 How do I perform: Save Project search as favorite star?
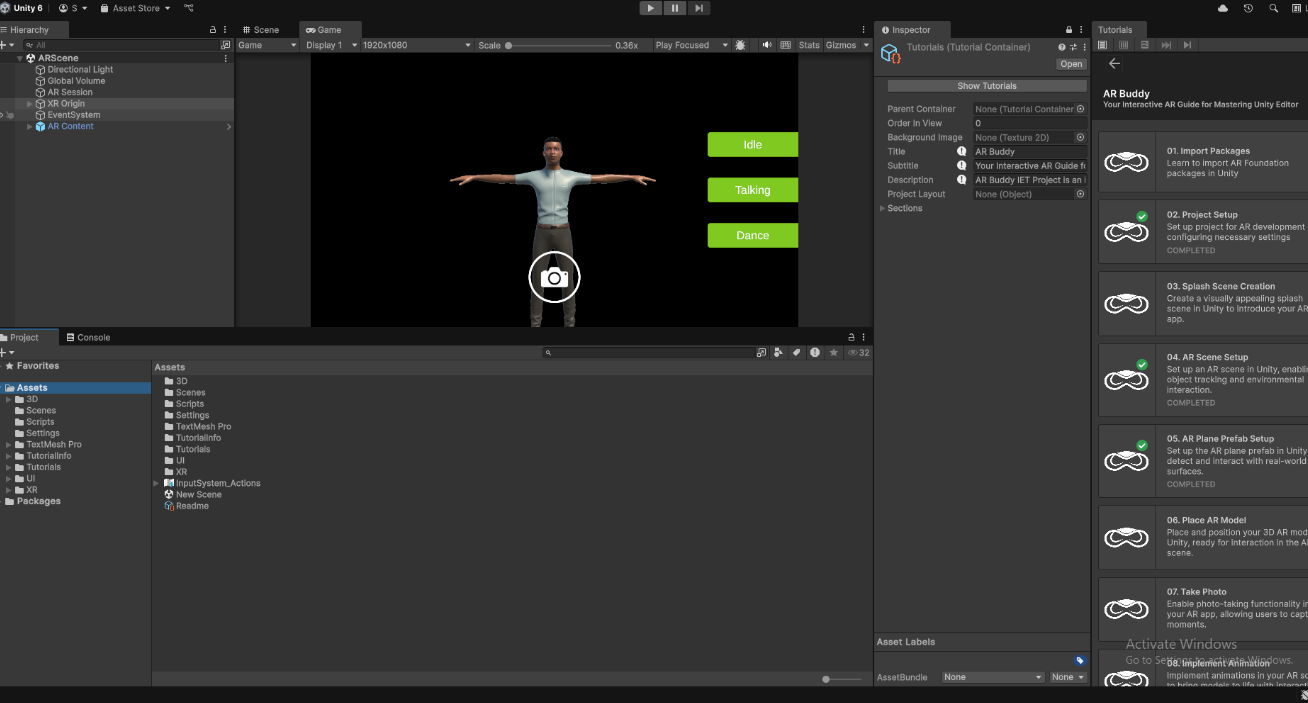(x=833, y=352)
